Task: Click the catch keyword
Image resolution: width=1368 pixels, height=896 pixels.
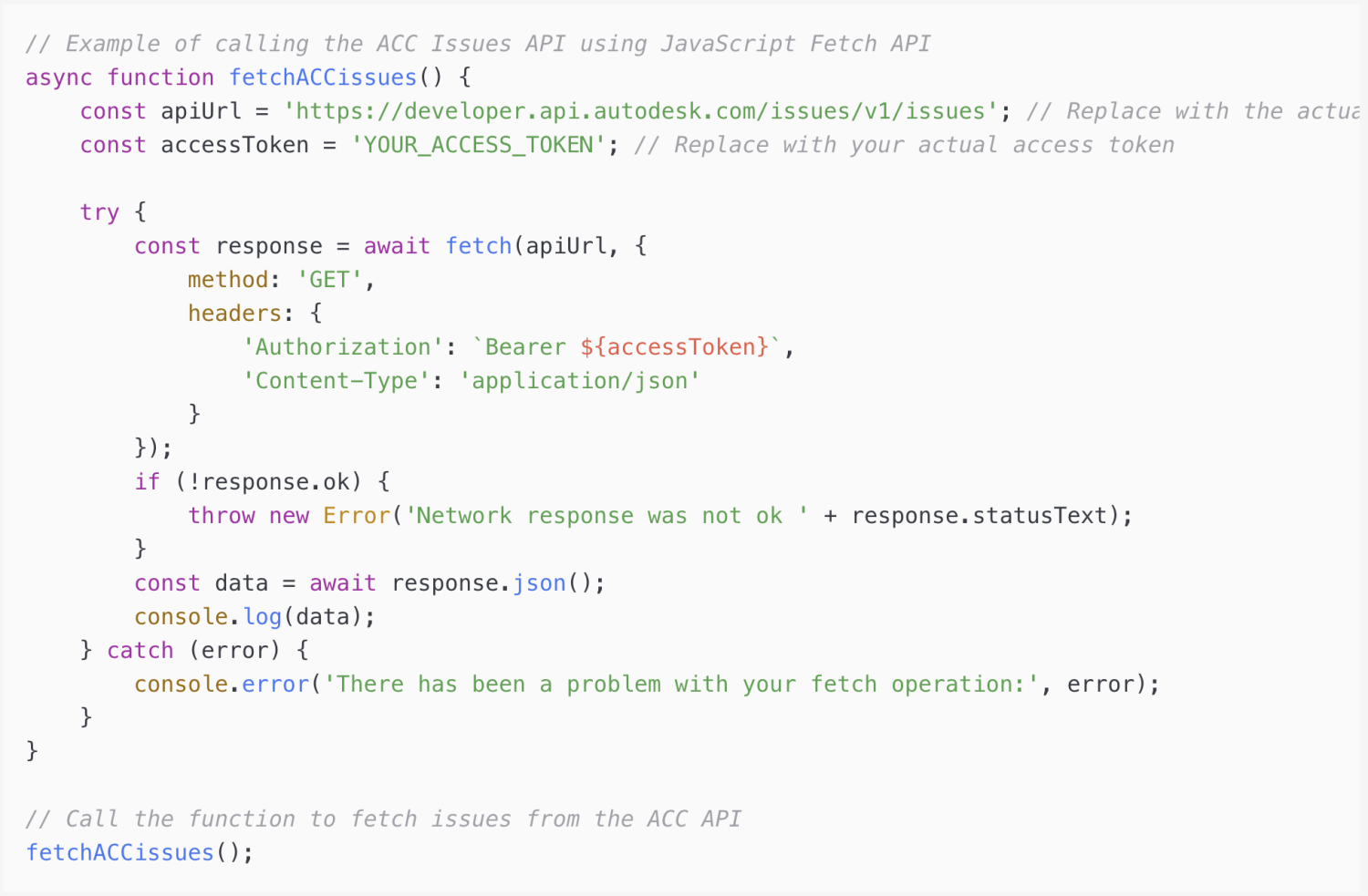Action: pyautogui.click(x=140, y=651)
